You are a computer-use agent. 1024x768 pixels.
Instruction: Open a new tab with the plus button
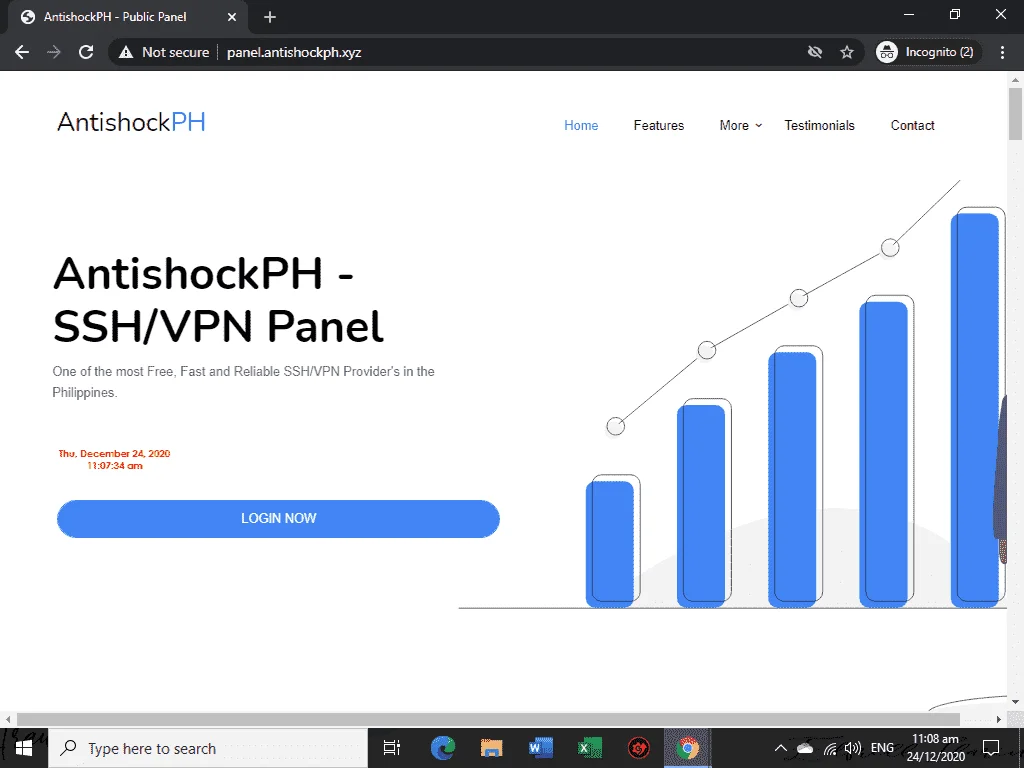click(270, 17)
